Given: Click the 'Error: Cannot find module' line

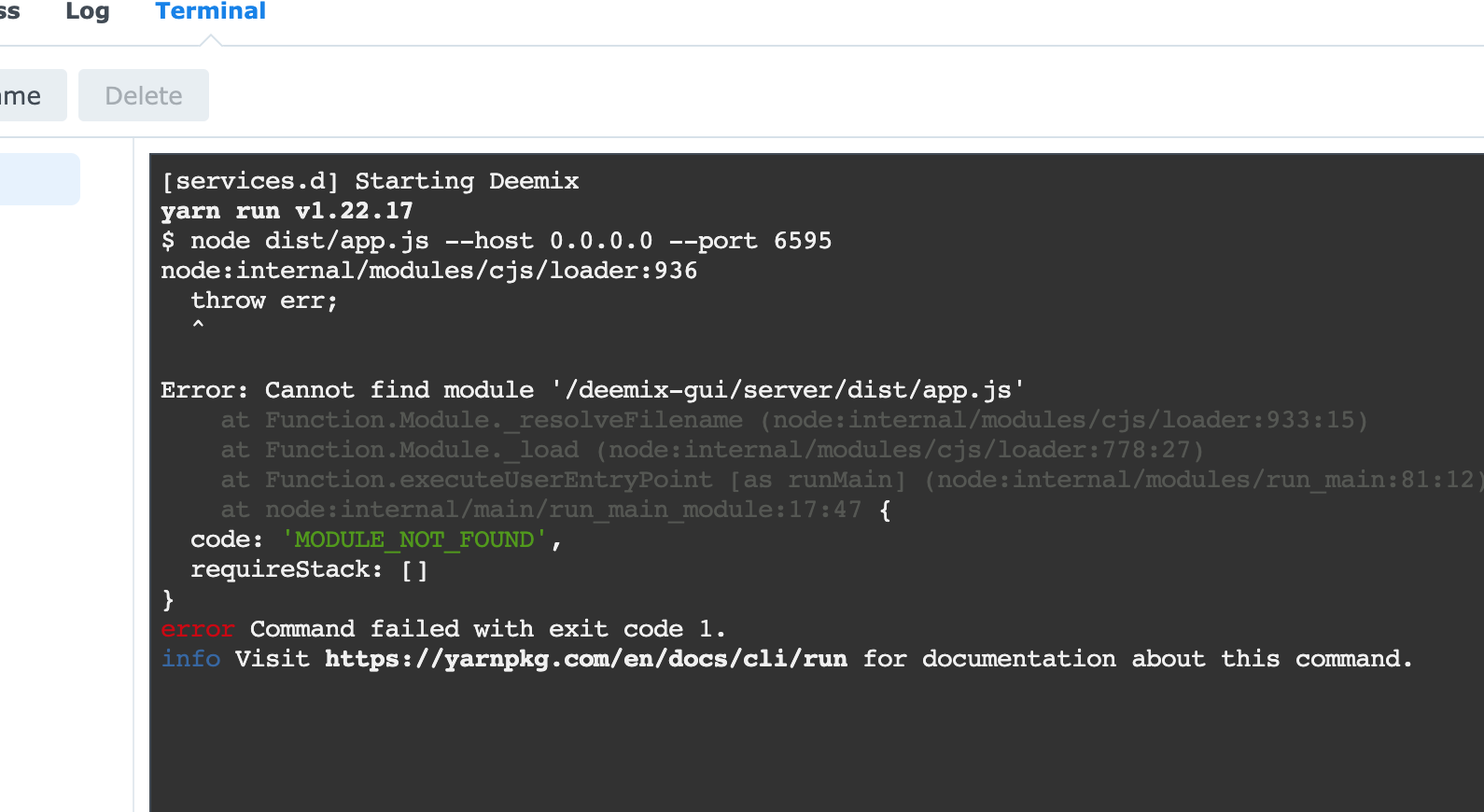Looking at the screenshot, I should point(592,390).
